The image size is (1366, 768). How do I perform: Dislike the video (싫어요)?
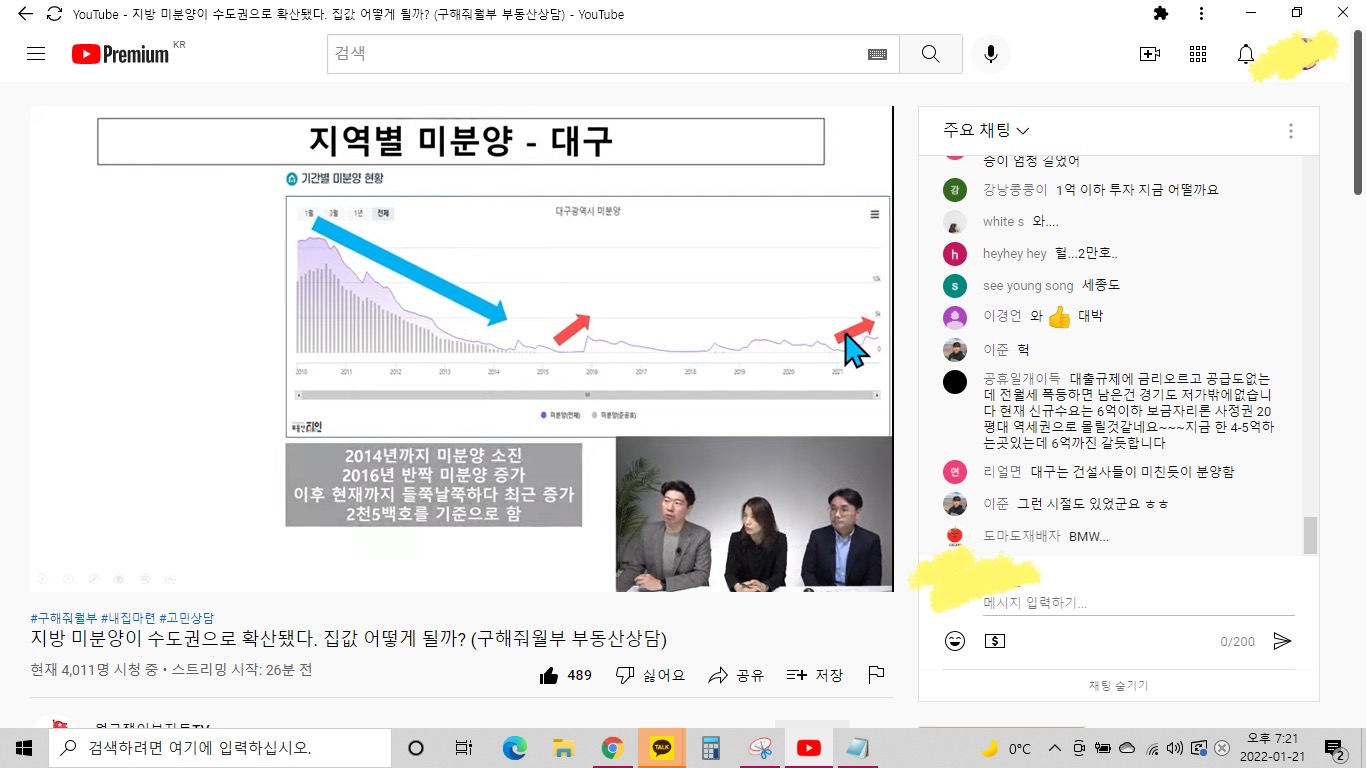tap(650, 675)
